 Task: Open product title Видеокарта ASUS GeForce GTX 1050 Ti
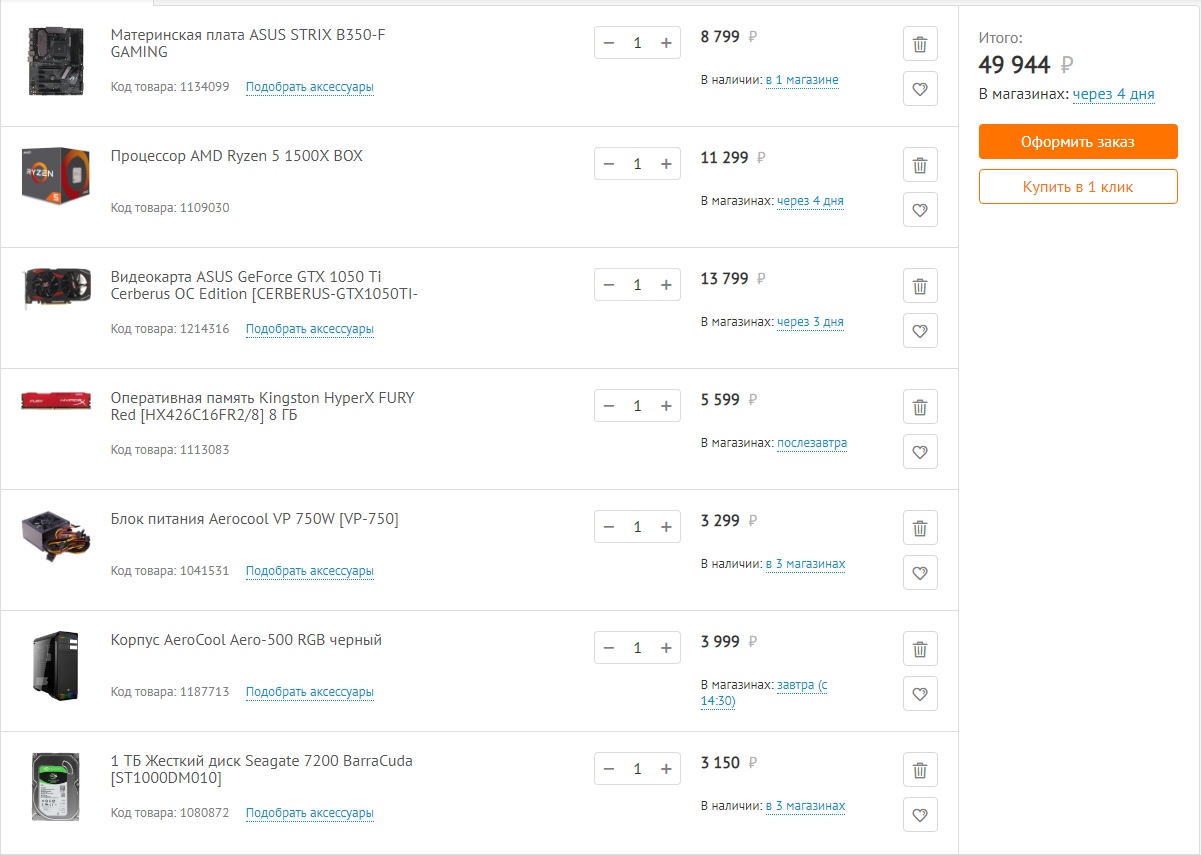pos(264,285)
